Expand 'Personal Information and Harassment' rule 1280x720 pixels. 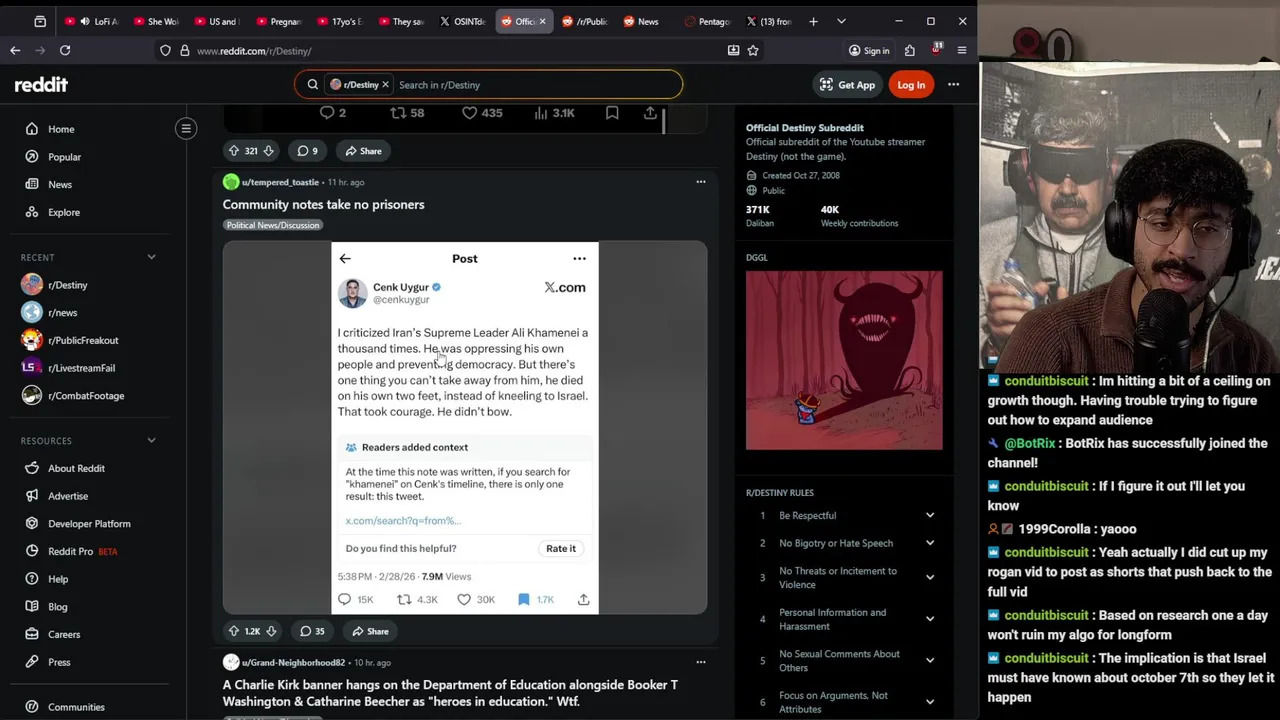pos(930,619)
